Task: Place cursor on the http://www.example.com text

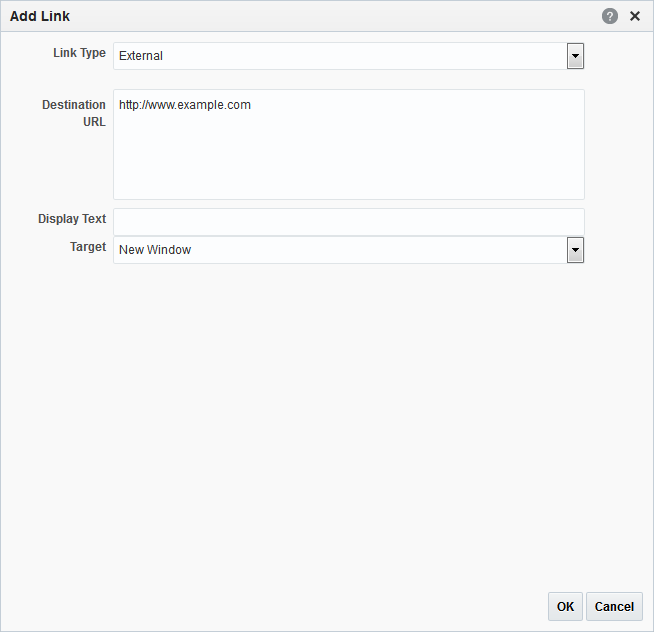Action: point(185,105)
